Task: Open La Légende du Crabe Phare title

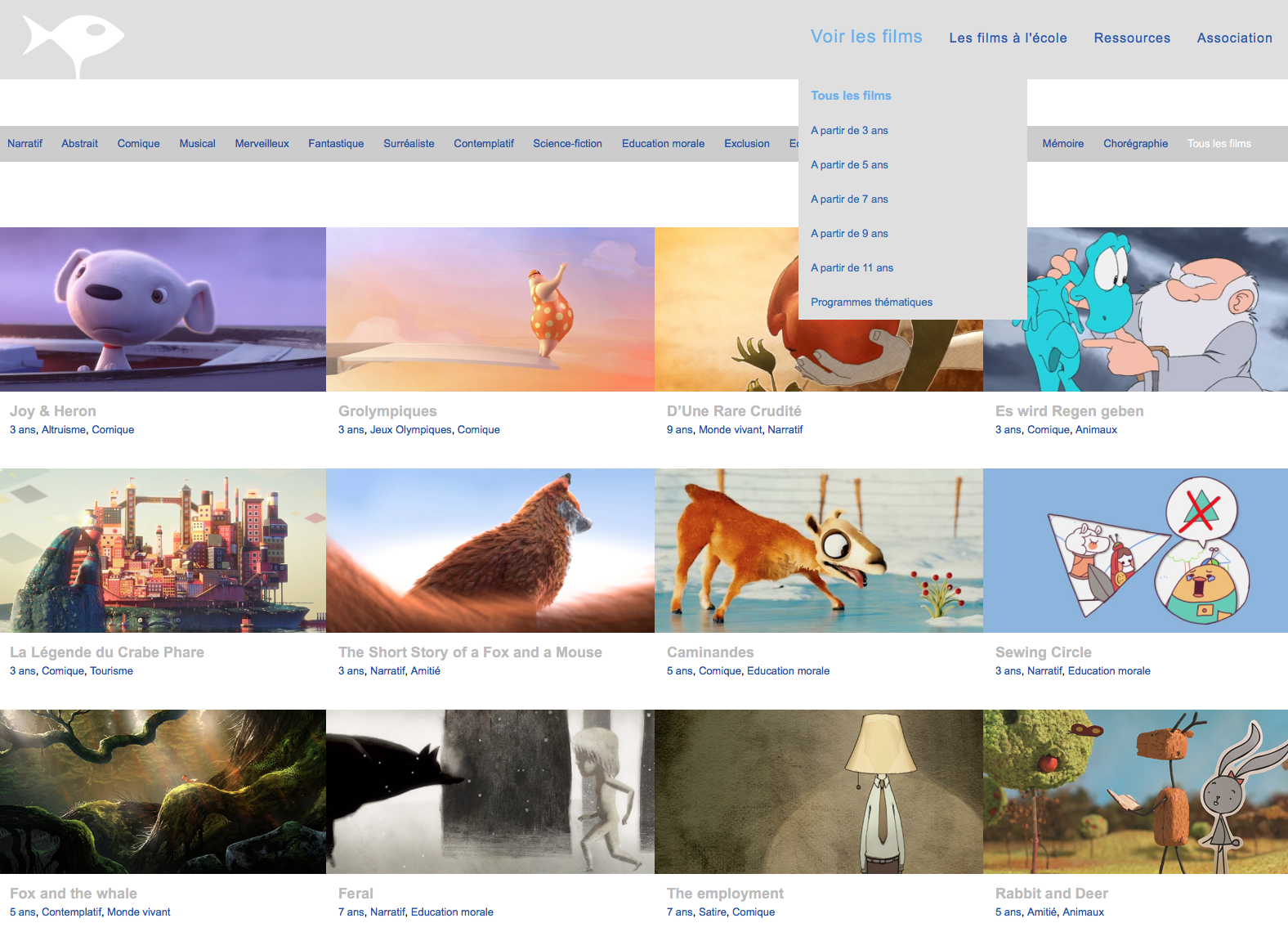Action: (107, 652)
